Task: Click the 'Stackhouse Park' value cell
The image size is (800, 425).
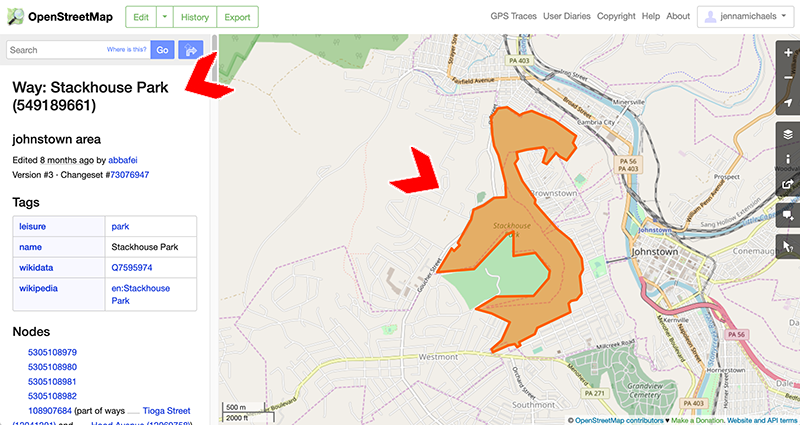Action: pyautogui.click(x=151, y=247)
